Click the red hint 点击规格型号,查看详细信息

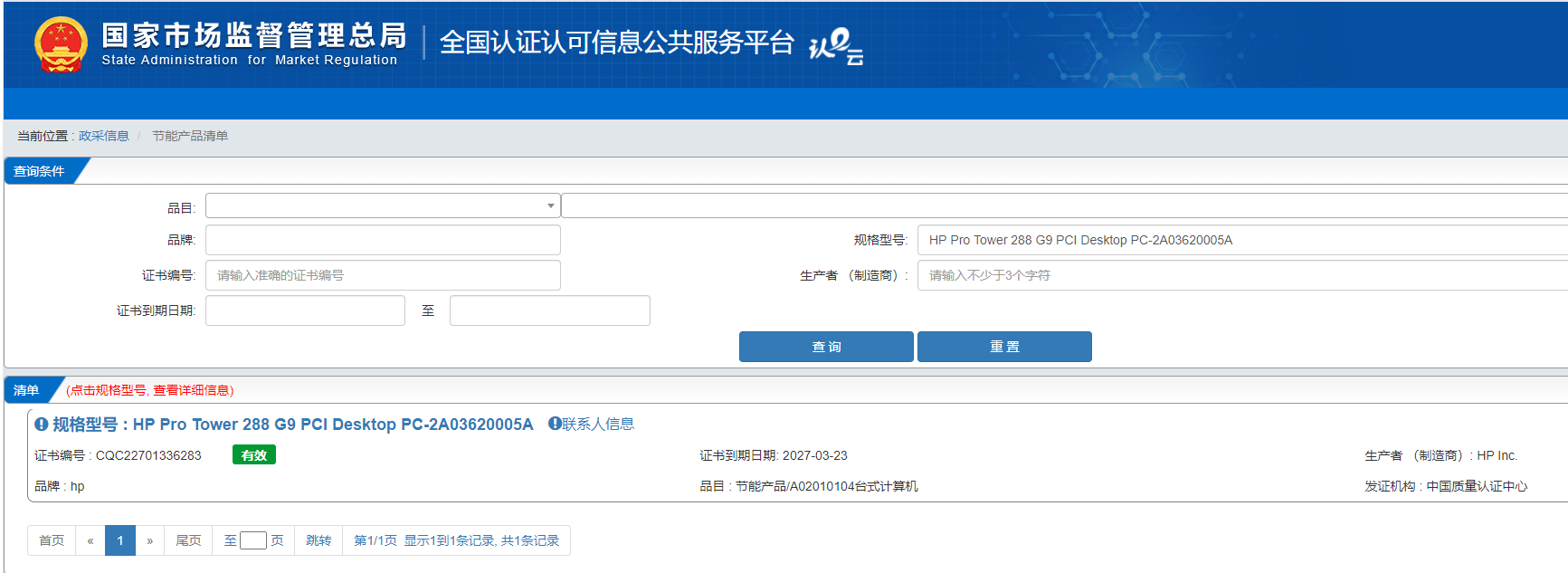click(150, 390)
